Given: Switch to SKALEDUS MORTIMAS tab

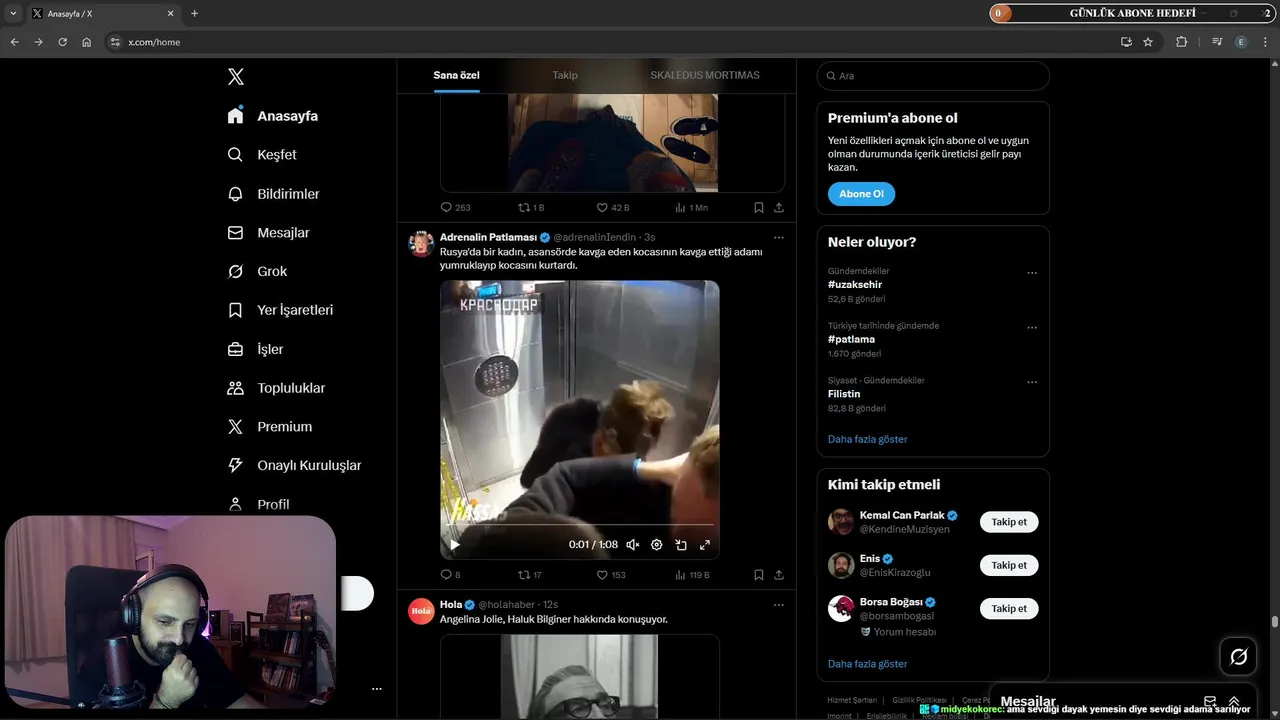Looking at the screenshot, I should click(705, 75).
